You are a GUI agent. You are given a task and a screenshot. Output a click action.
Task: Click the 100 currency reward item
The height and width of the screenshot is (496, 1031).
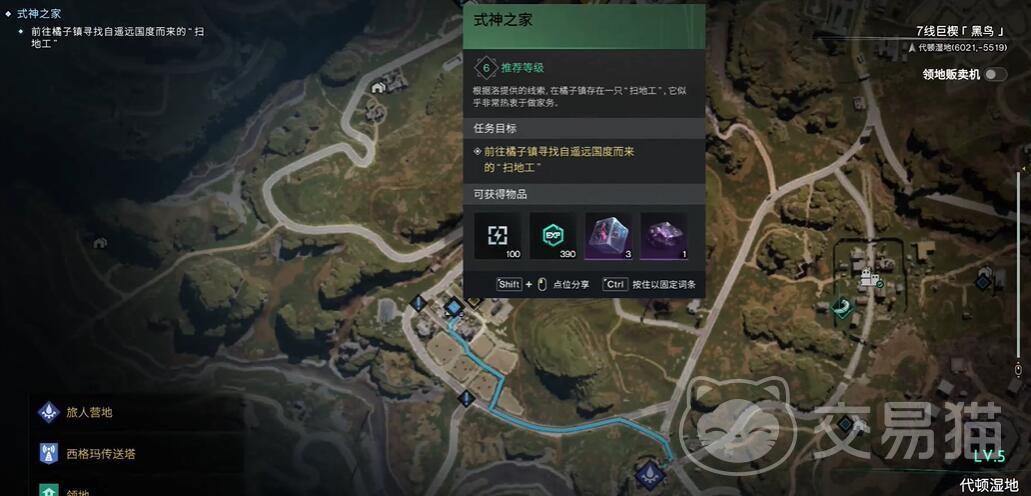(x=498, y=236)
